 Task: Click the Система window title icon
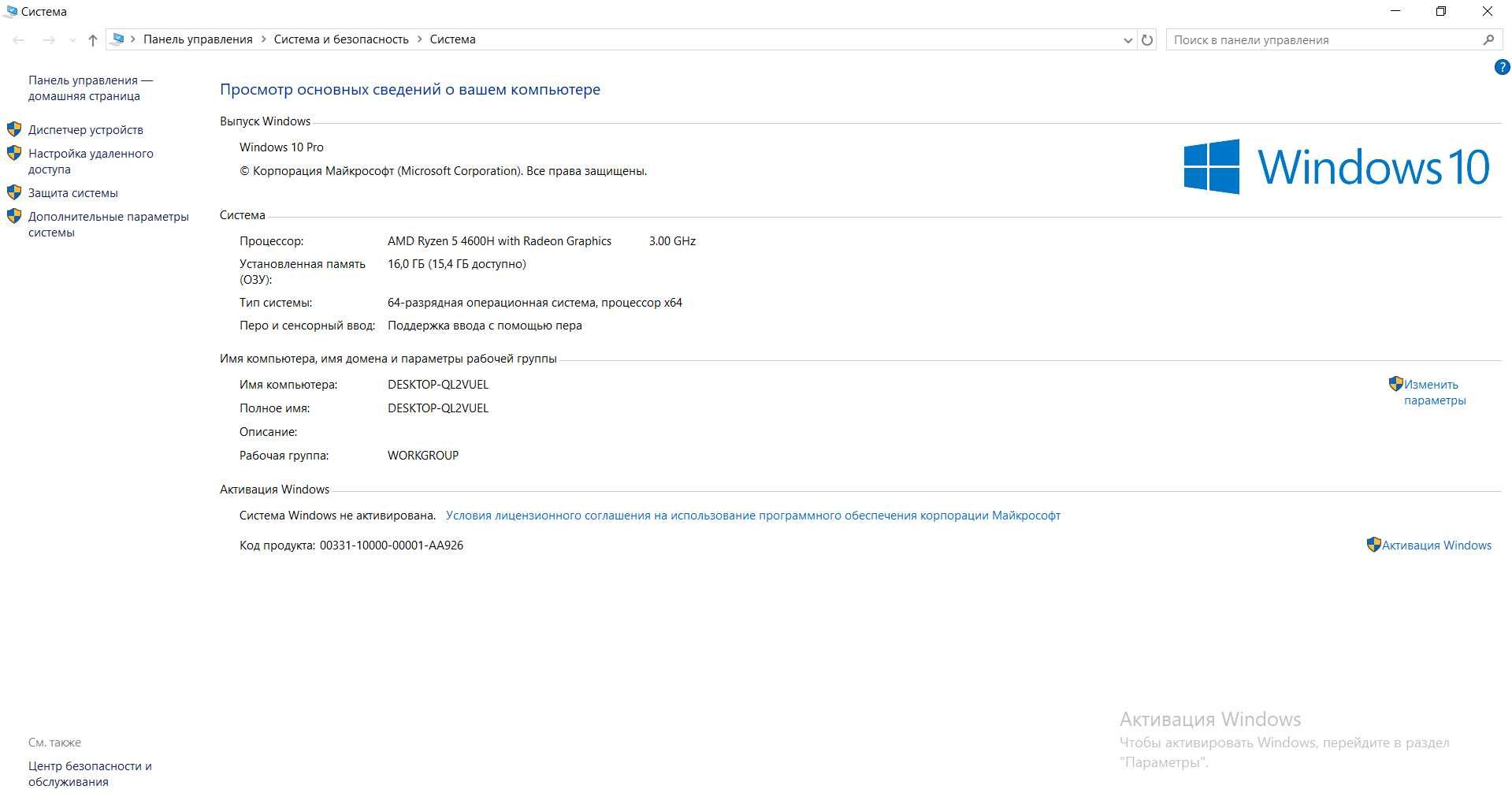click(x=10, y=11)
